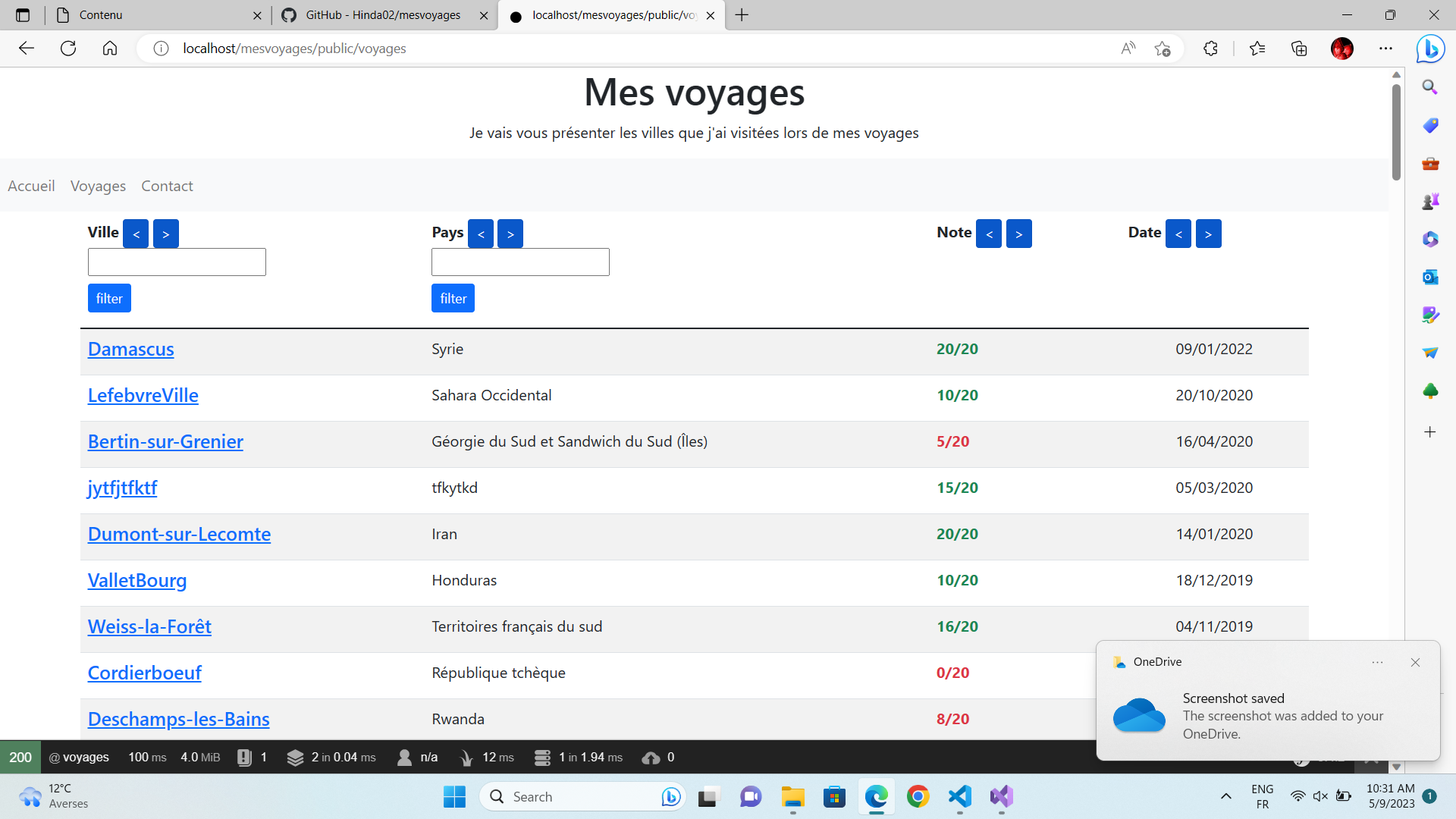Go to the Contact navigation link
The width and height of the screenshot is (1456, 819).
coord(167,186)
